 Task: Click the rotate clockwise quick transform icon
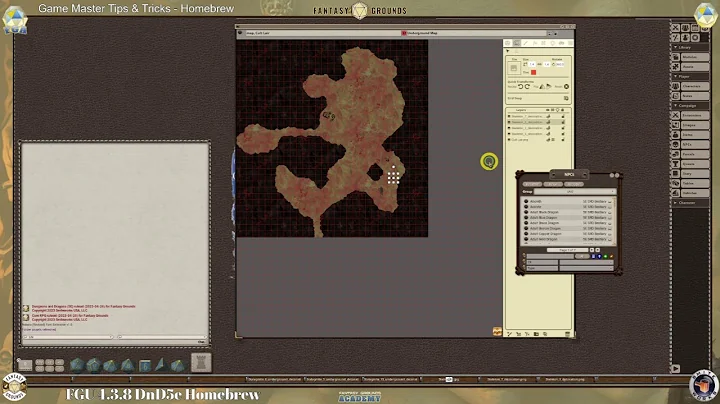pyautogui.click(x=527, y=86)
